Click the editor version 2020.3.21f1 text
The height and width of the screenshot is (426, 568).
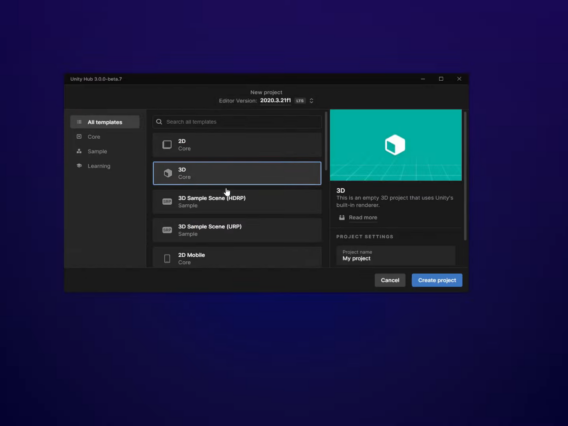pyautogui.click(x=275, y=100)
